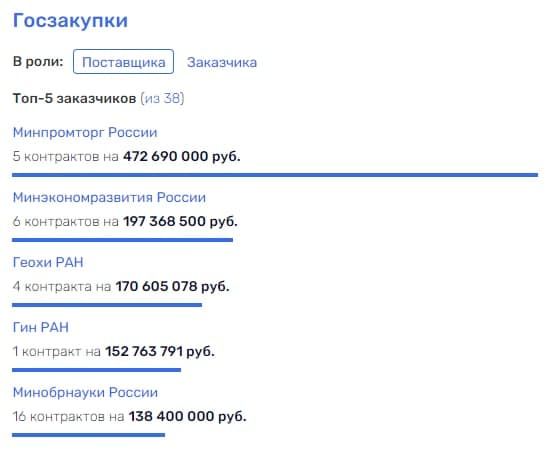This screenshot has width=548, height=450.
Task: Open the Минобрнауки России customer link
Action: [x=85, y=392]
